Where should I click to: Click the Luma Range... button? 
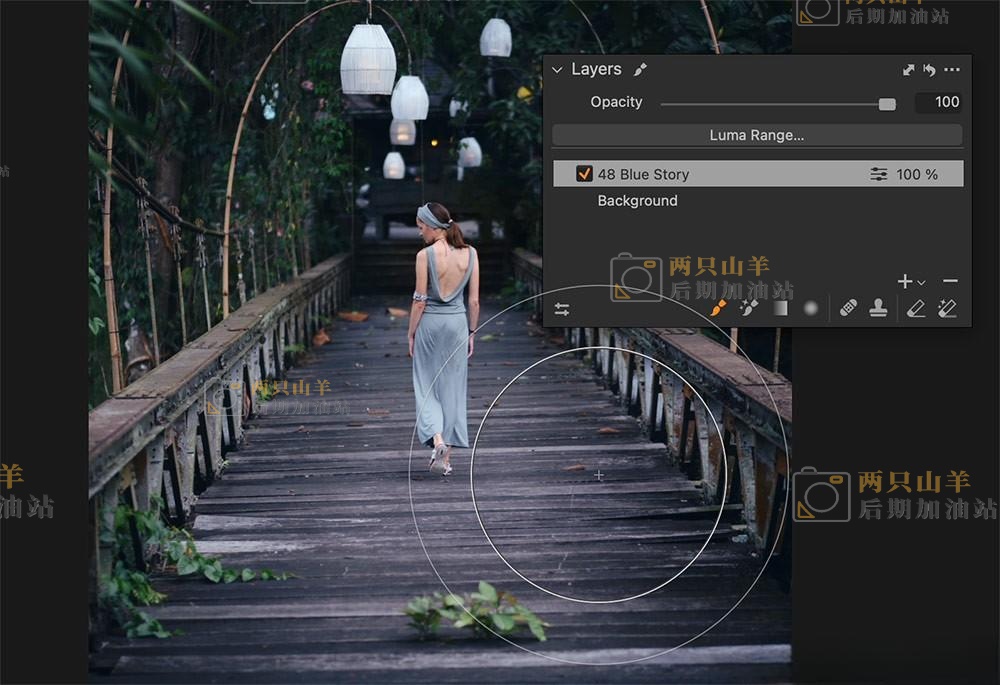coord(757,135)
